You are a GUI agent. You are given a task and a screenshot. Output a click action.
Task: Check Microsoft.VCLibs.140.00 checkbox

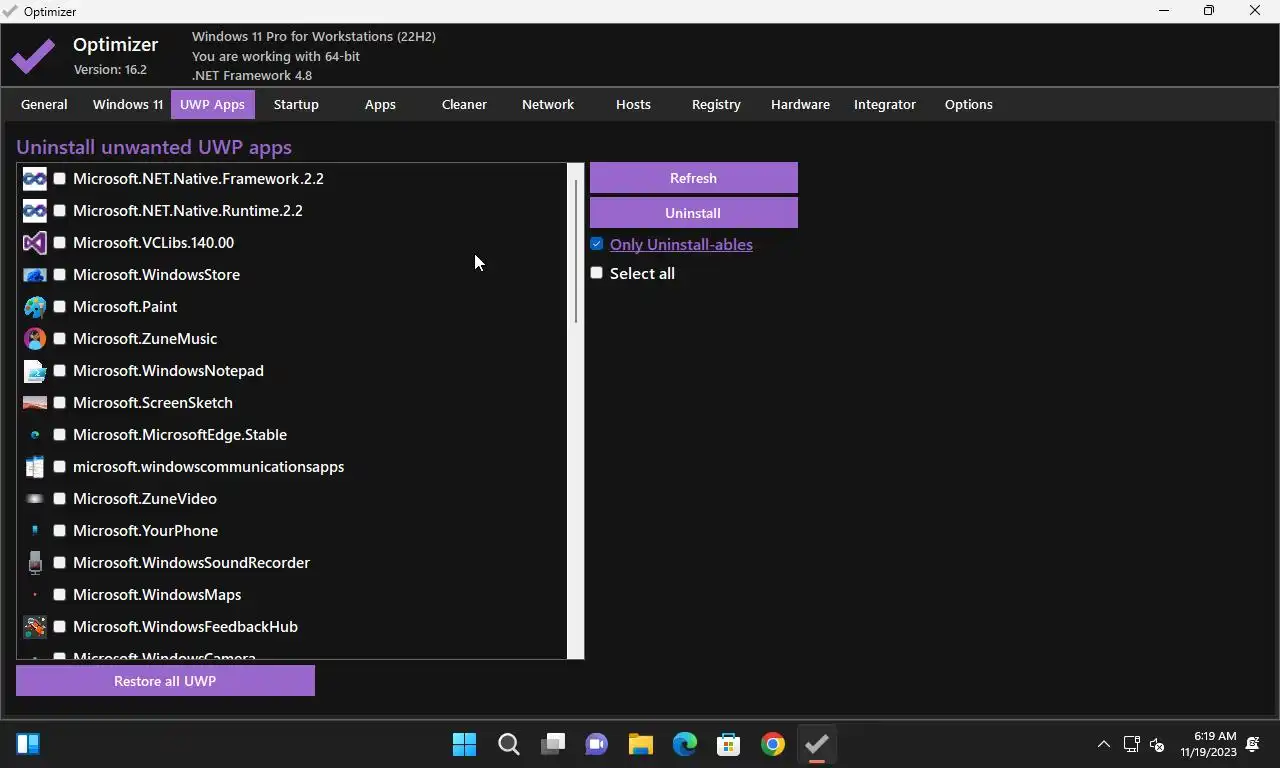[x=60, y=243]
